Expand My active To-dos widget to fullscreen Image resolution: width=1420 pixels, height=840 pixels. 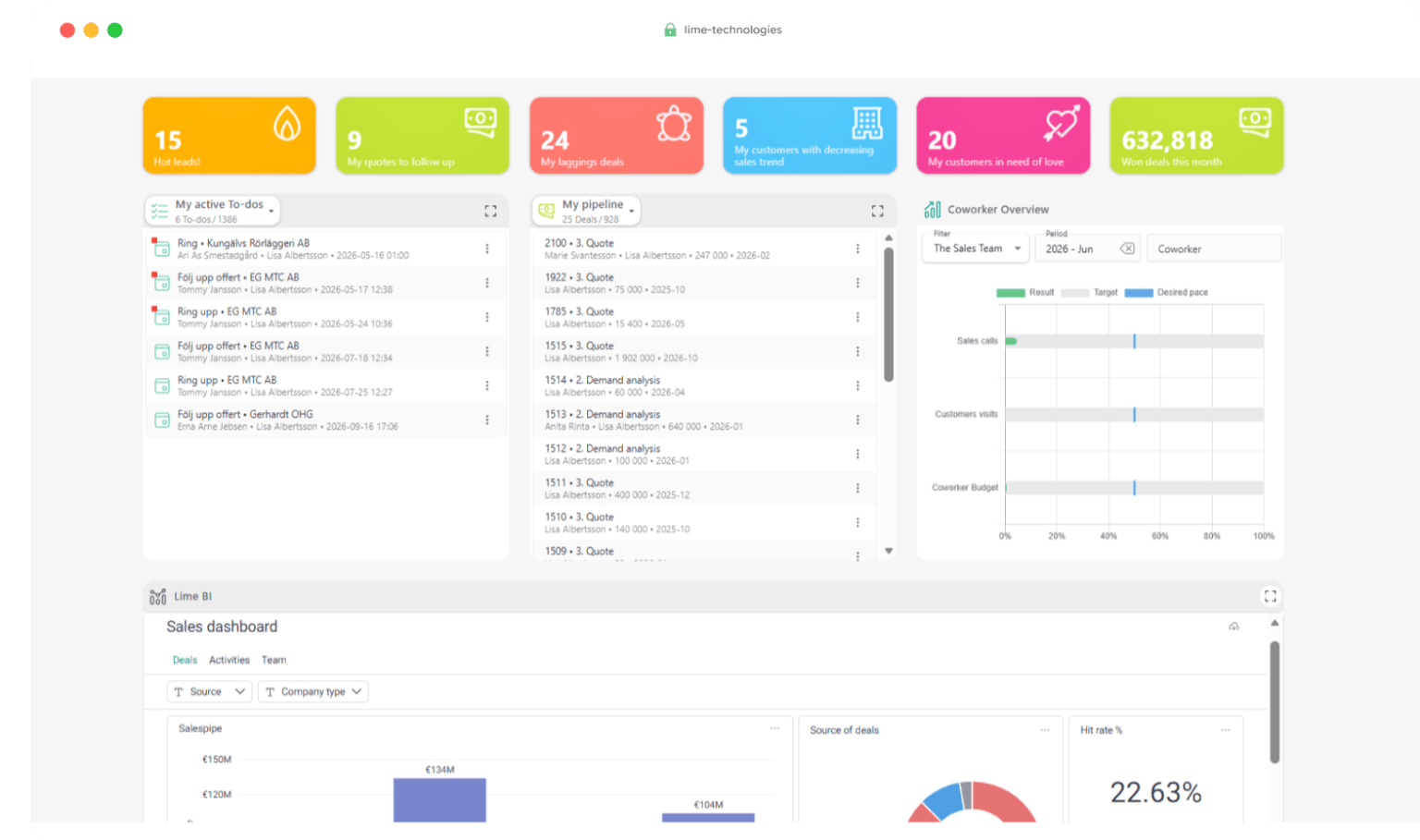(491, 212)
